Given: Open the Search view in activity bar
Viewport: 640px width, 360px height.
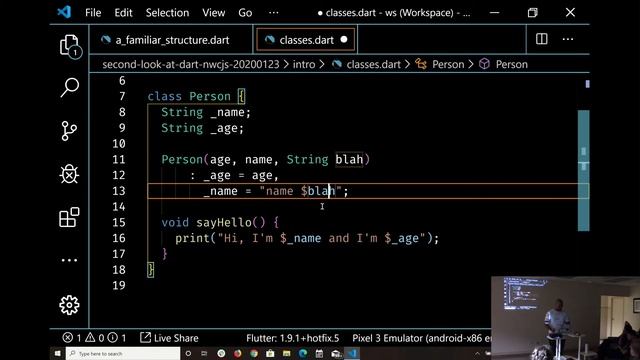Looking at the screenshot, I should pos(69,87).
